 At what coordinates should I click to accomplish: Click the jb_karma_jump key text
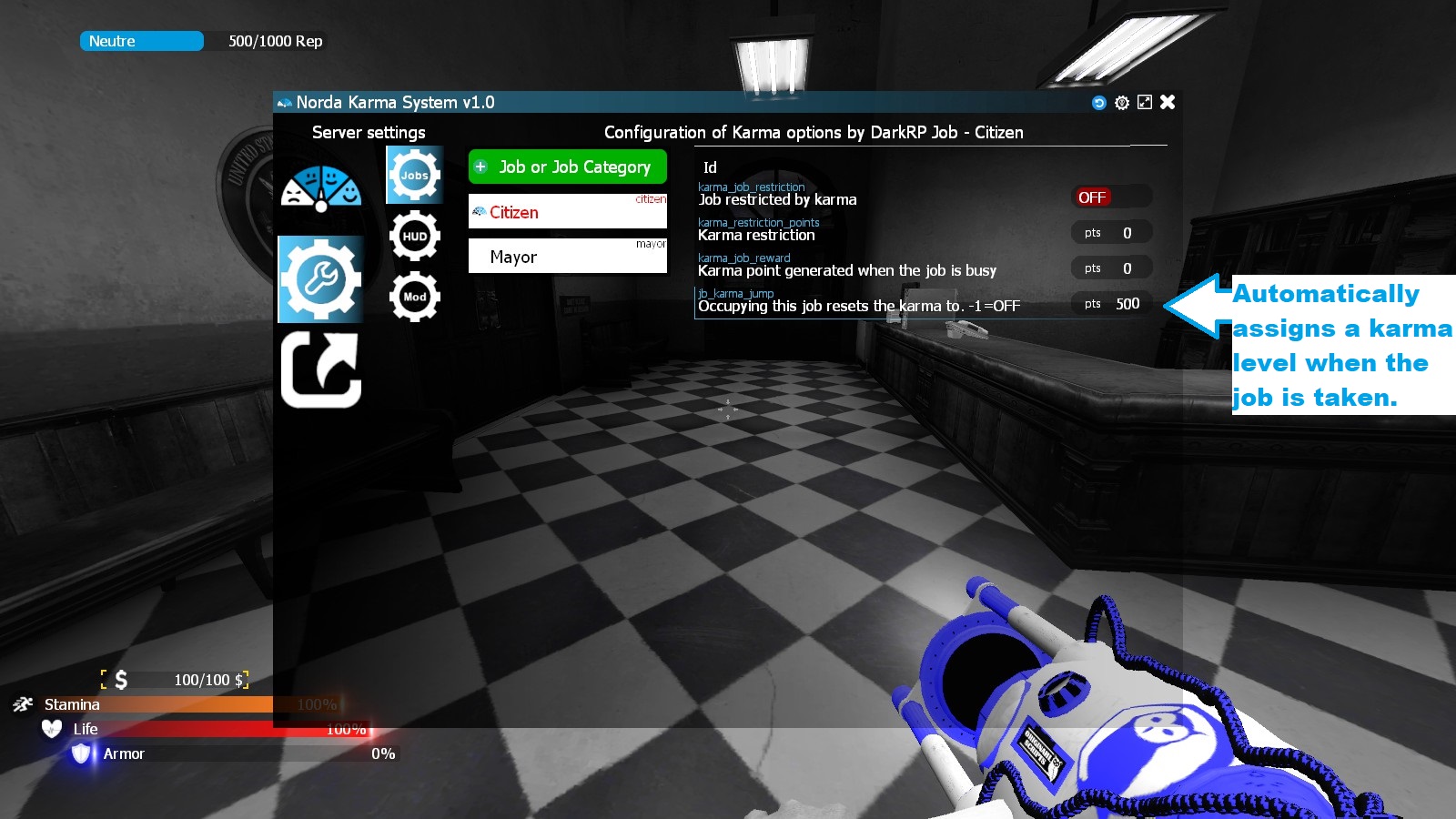click(735, 294)
